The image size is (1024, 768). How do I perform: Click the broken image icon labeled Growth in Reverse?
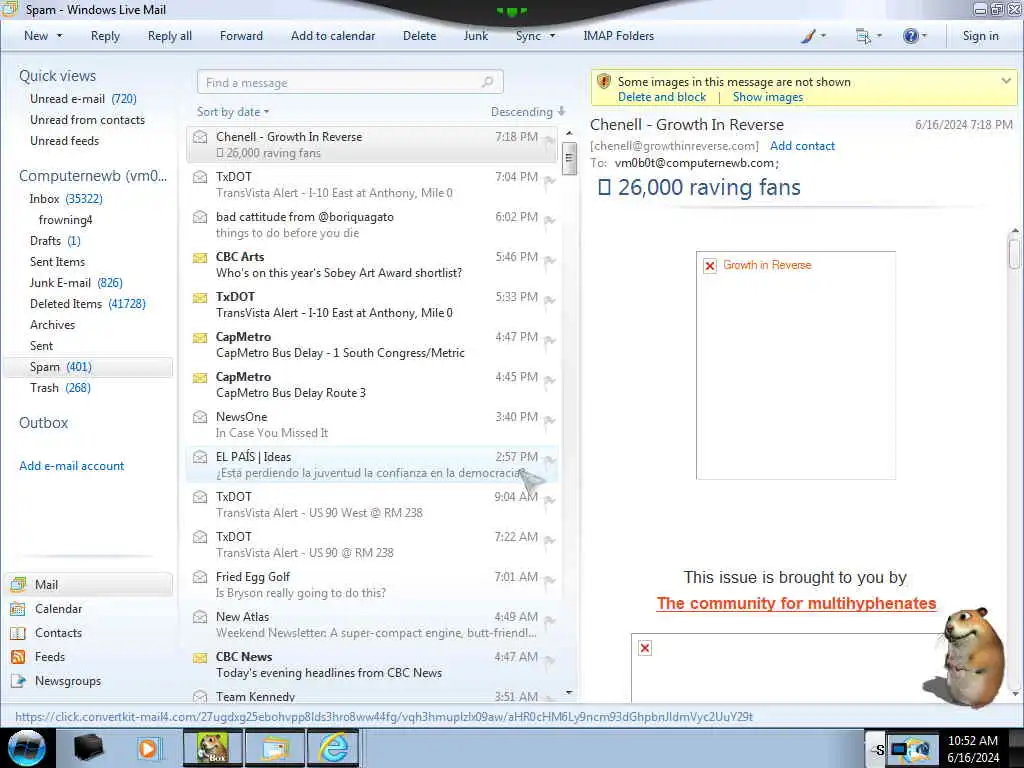click(x=710, y=266)
